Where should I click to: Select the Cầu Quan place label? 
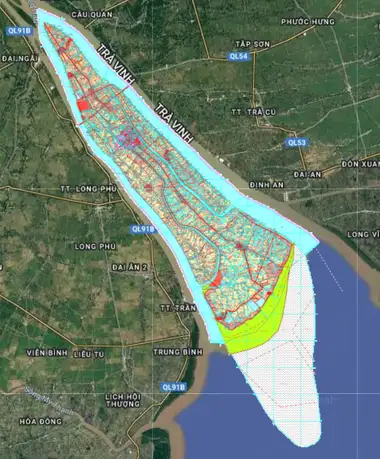coord(92,15)
